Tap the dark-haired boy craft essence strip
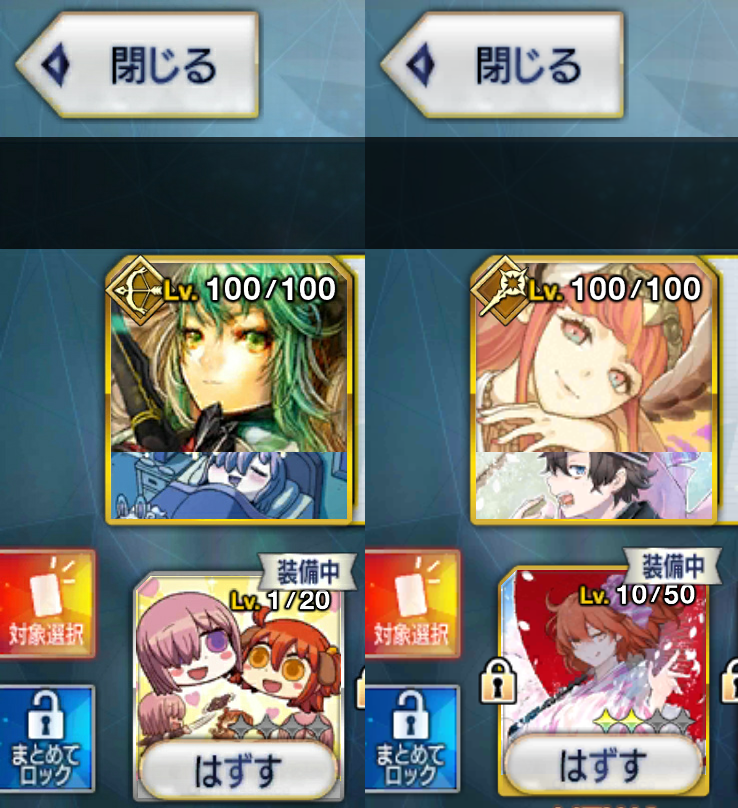 [x=594, y=485]
